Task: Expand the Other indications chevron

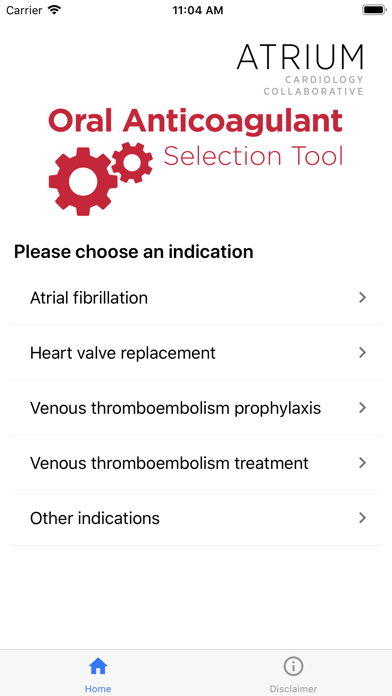Action: coord(363,518)
